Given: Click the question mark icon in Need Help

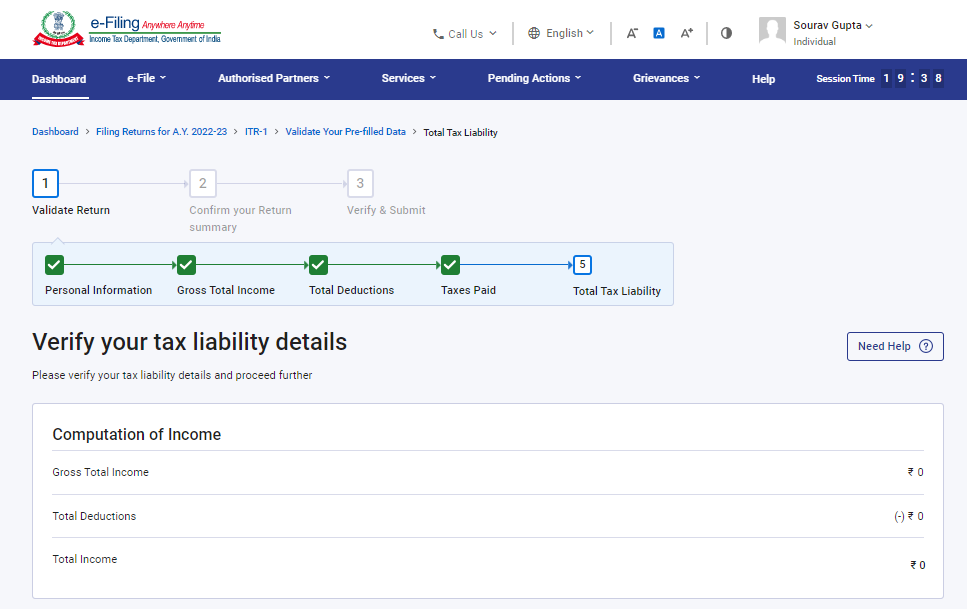Looking at the screenshot, I should click(926, 346).
